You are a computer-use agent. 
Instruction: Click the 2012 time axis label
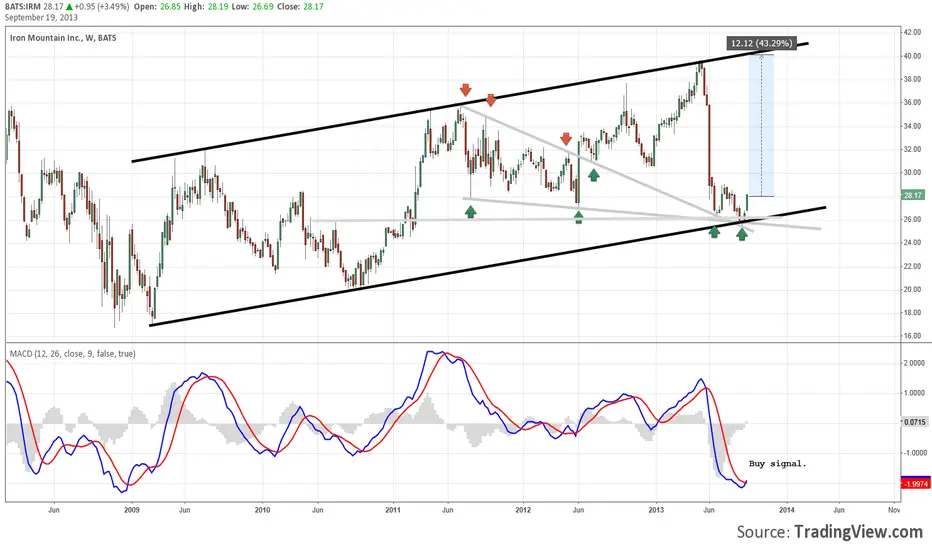[523, 510]
